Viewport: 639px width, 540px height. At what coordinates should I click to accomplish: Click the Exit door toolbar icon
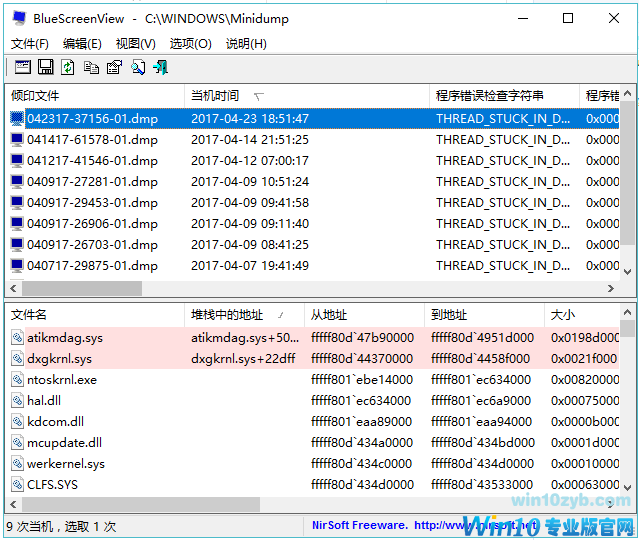[x=160, y=67]
